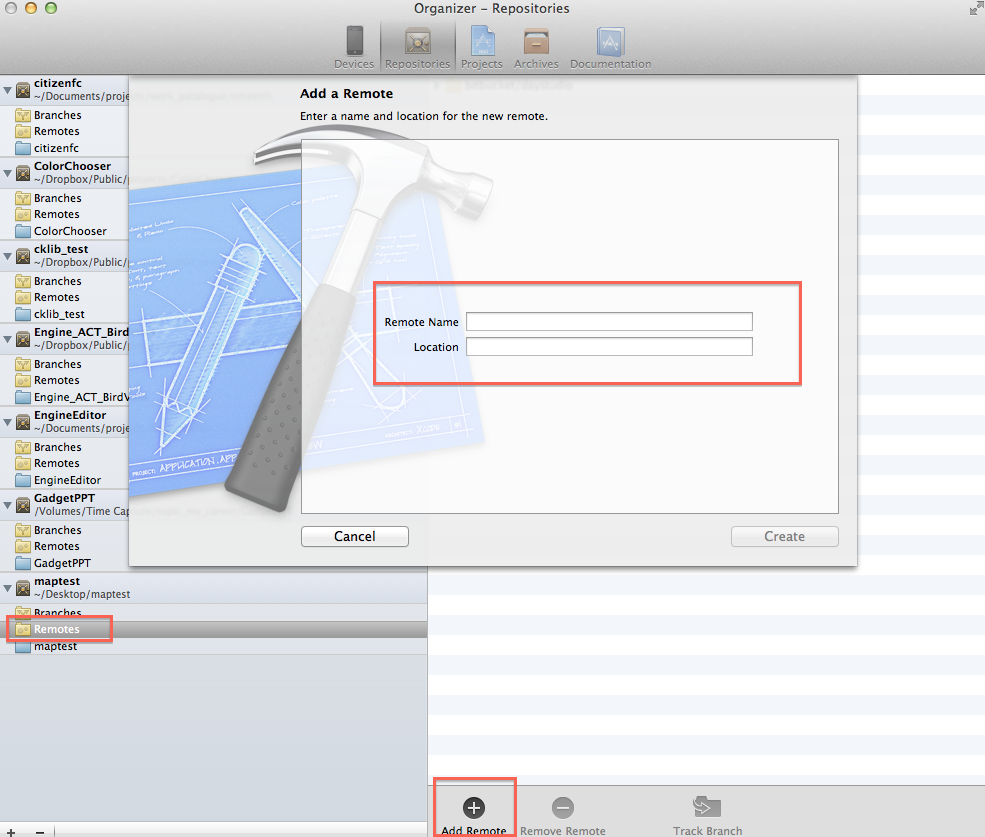Collapse the citizenfc repository disclosure triangle

coord(8,90)
